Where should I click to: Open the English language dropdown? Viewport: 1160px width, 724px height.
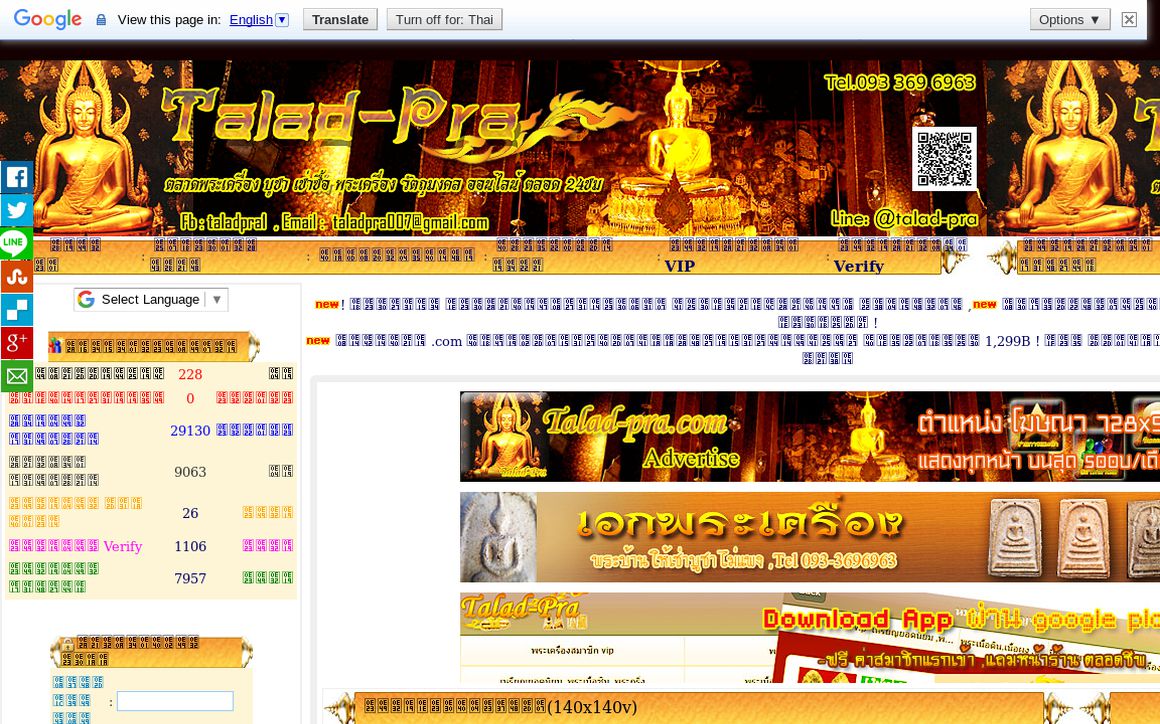click(258, 19)
